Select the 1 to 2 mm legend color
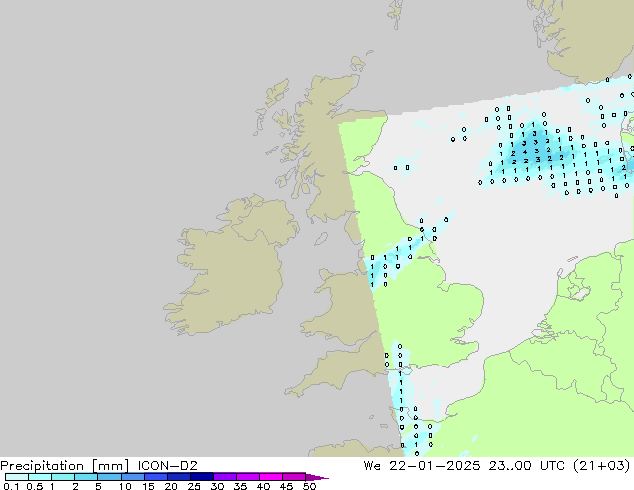634x490 pixels. point(64,477)
